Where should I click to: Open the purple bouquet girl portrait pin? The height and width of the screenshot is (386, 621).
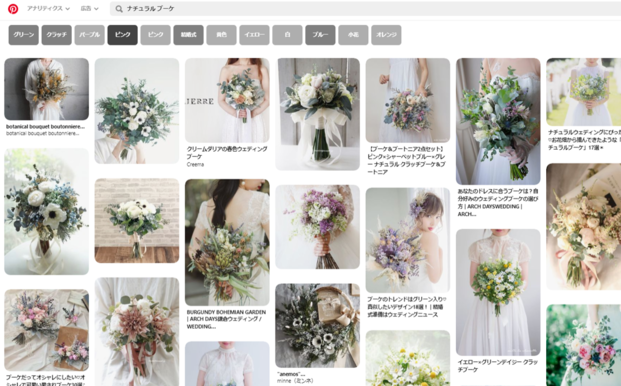coord(408,240)
